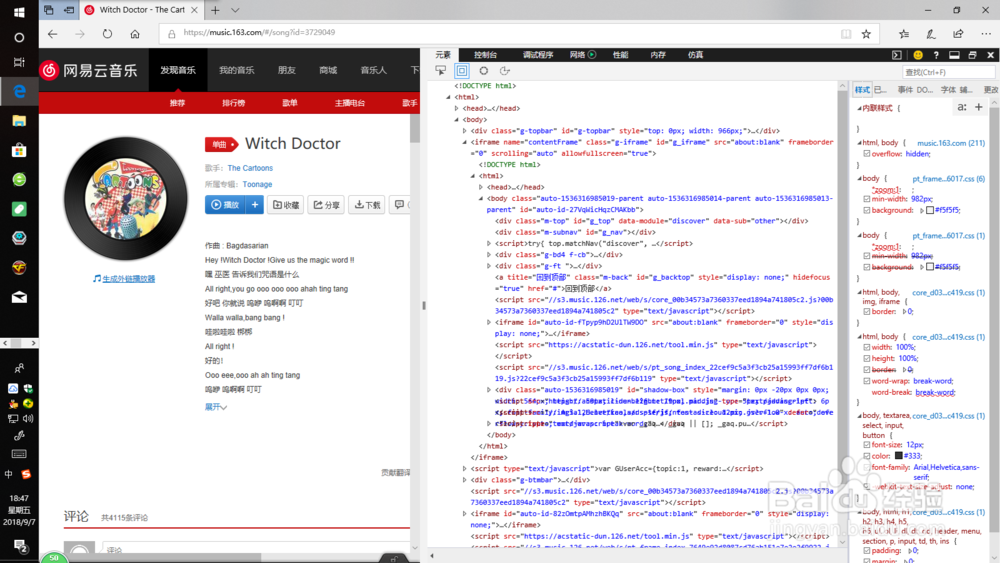Open Microsoft Store from taskbar
This screenshot has width=1000, height=563.
click(x=19, y=150)
